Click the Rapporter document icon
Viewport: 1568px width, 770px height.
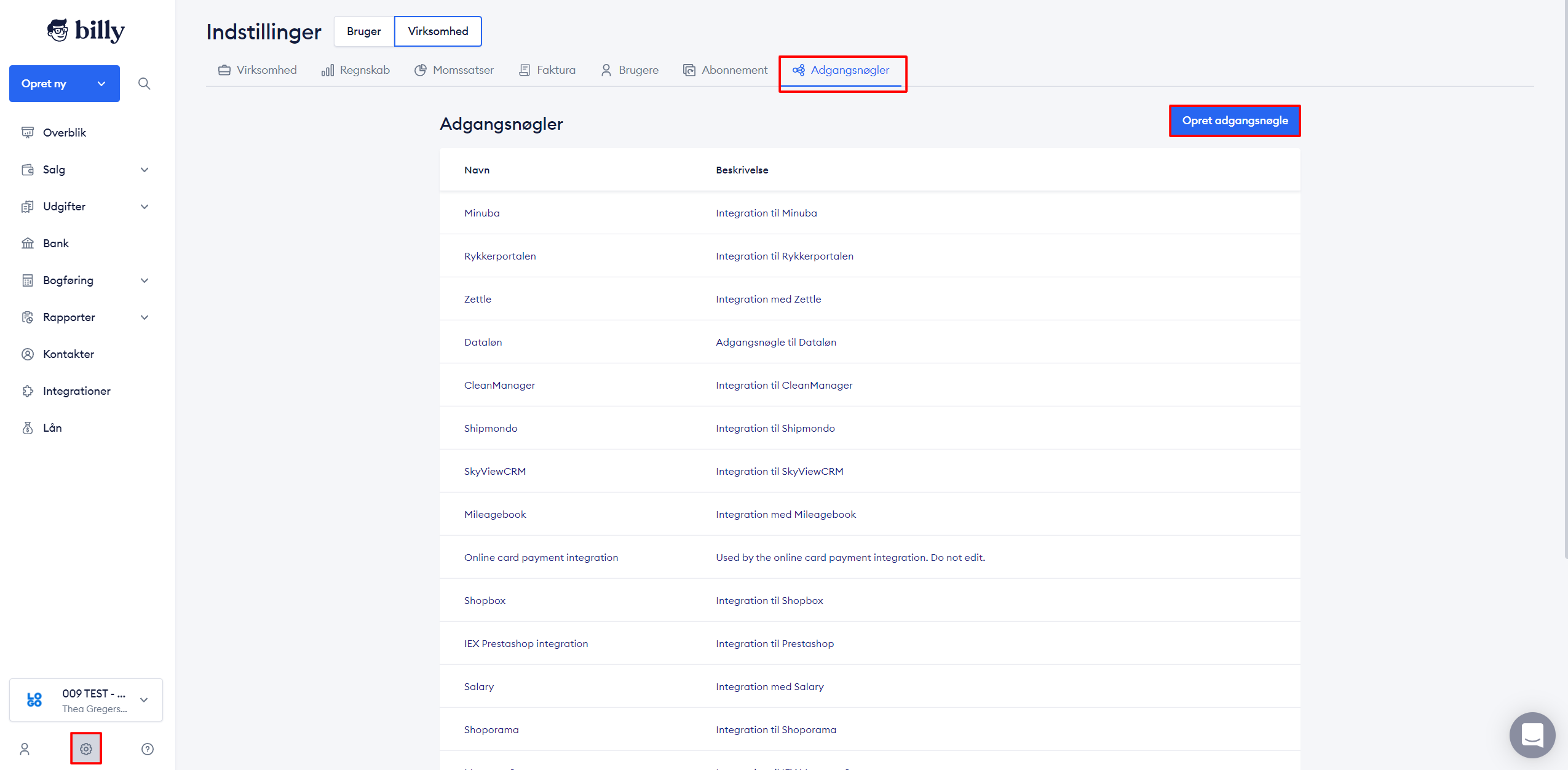point(28,317)
